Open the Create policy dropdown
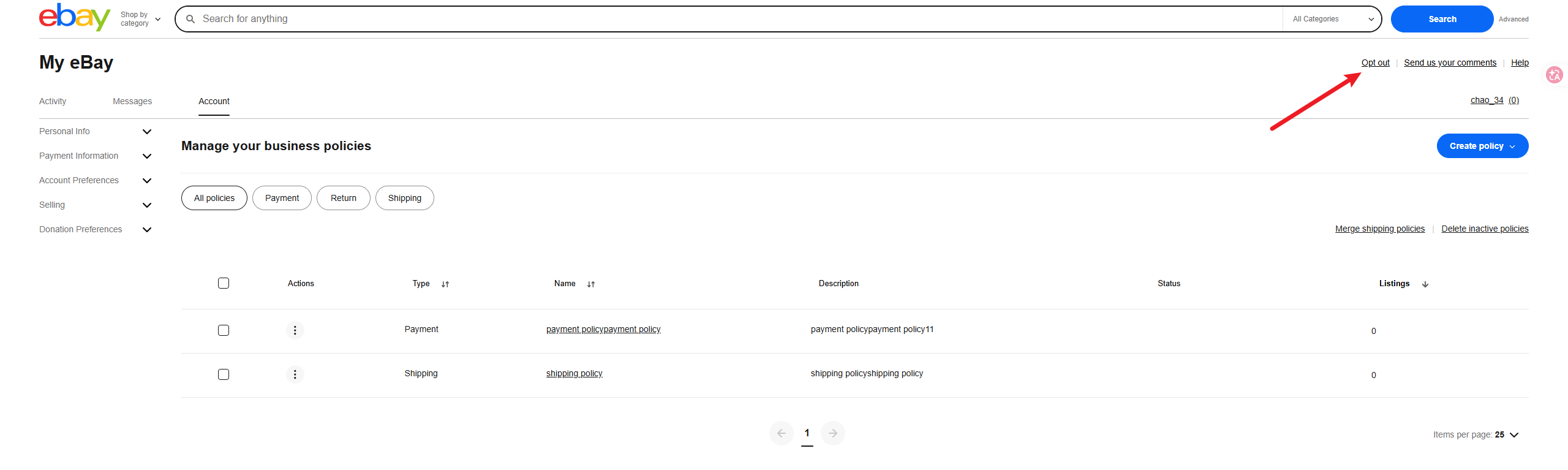The height and width of the screenshot is (470, 1568). (x=1482, y=146)
